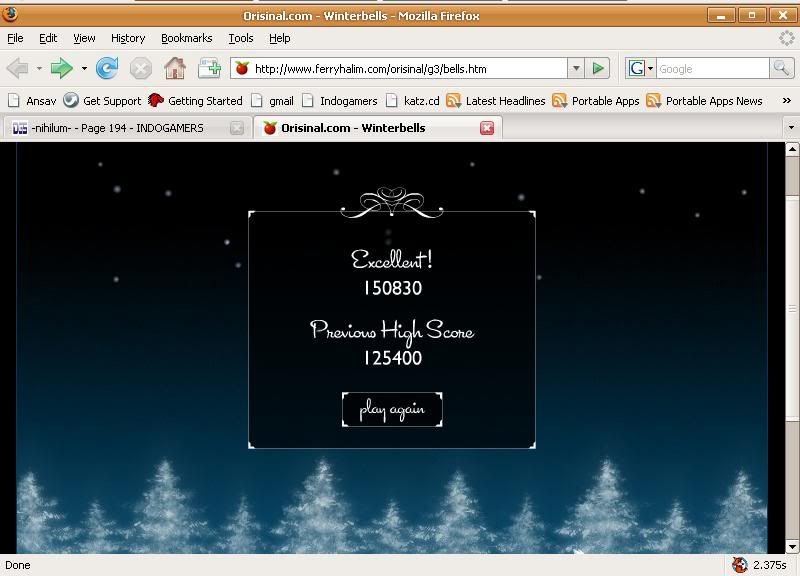Screen dimensions: 800x576
Task: Close the -nihilum- Page 194 tab
Action: 236,128
